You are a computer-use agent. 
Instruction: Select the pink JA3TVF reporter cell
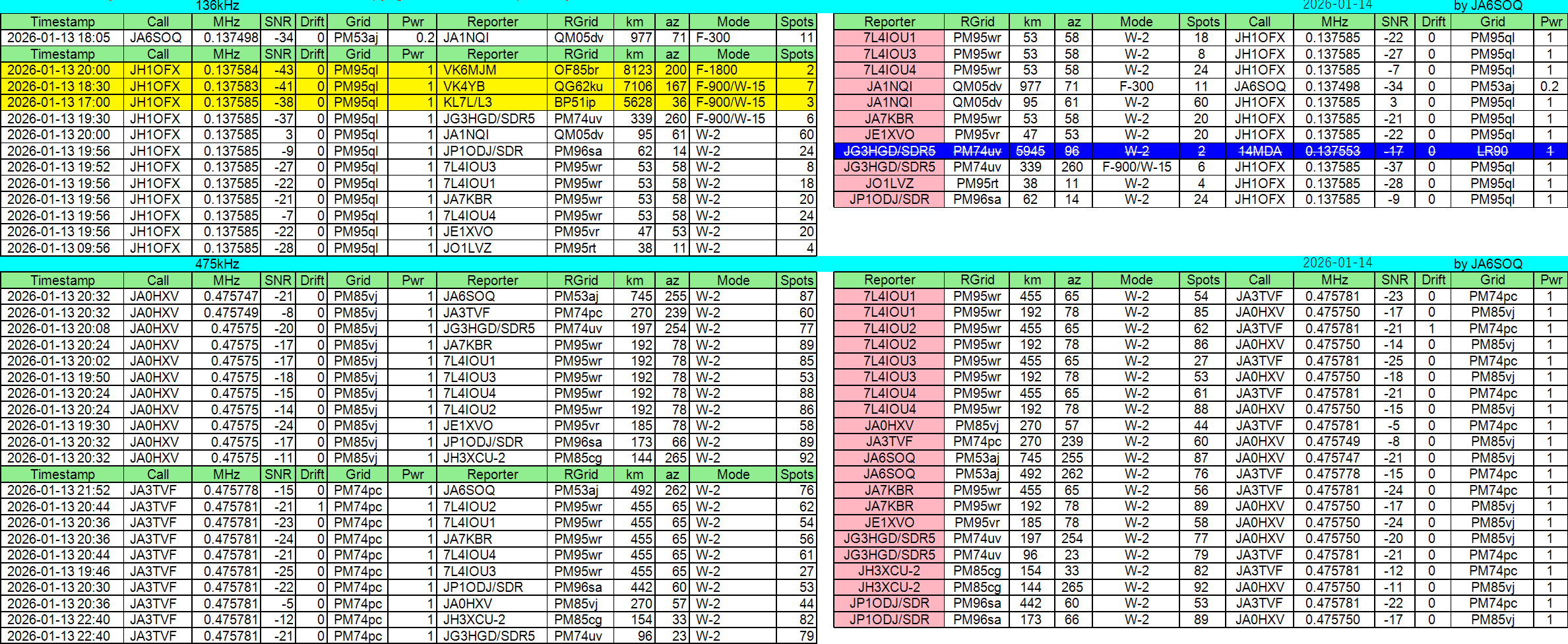(x=889, y=441)
